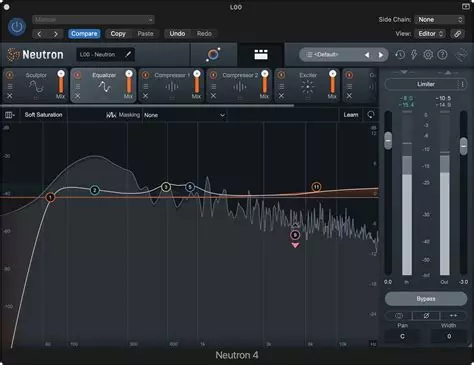Open the undo history clock icon
474x365 pixels.
(400, 55)
